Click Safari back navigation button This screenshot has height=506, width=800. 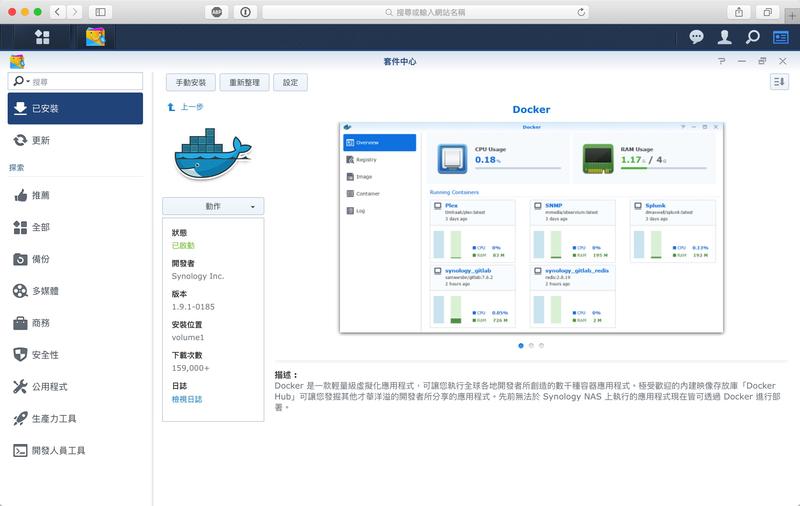click(58, 12)
